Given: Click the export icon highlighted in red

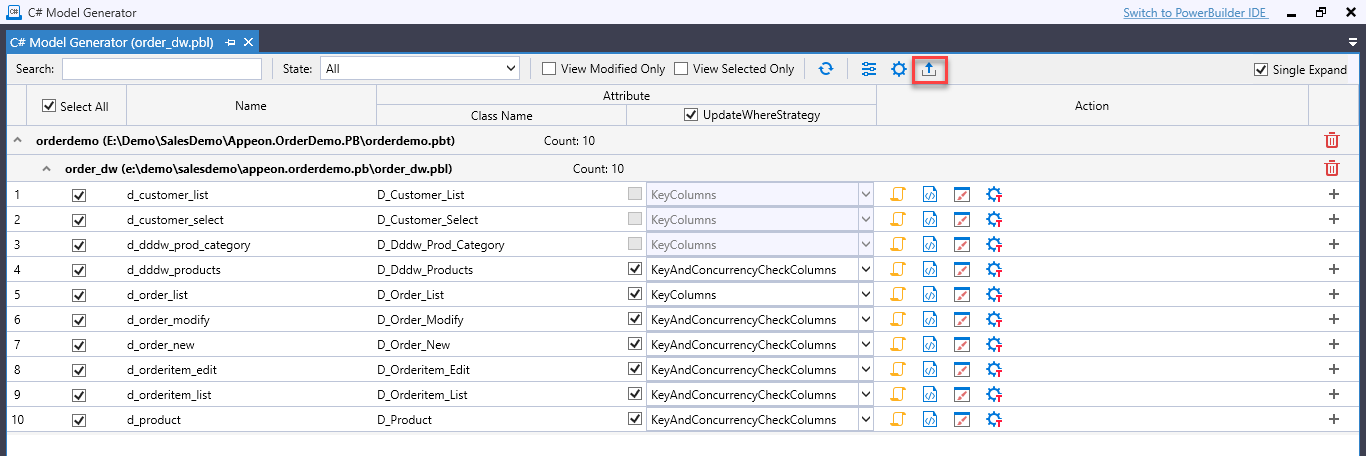Looking at the screenshot, I should point(929,69).
